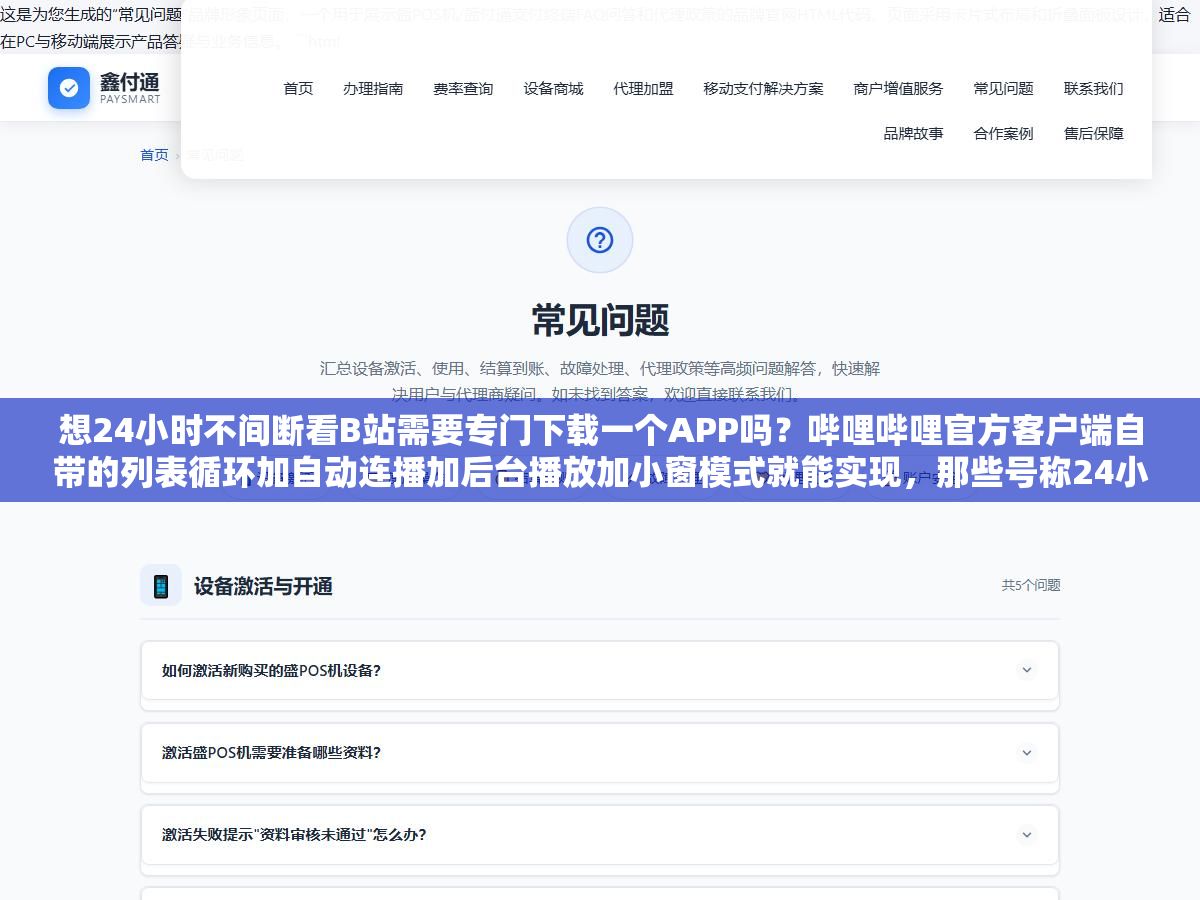Image resolution: width=1200 pixels, height=900 pixels.
Task: Expand chevron for 如何激活新购买的盛POS机设备
Action: click(x=1026, y=670)
